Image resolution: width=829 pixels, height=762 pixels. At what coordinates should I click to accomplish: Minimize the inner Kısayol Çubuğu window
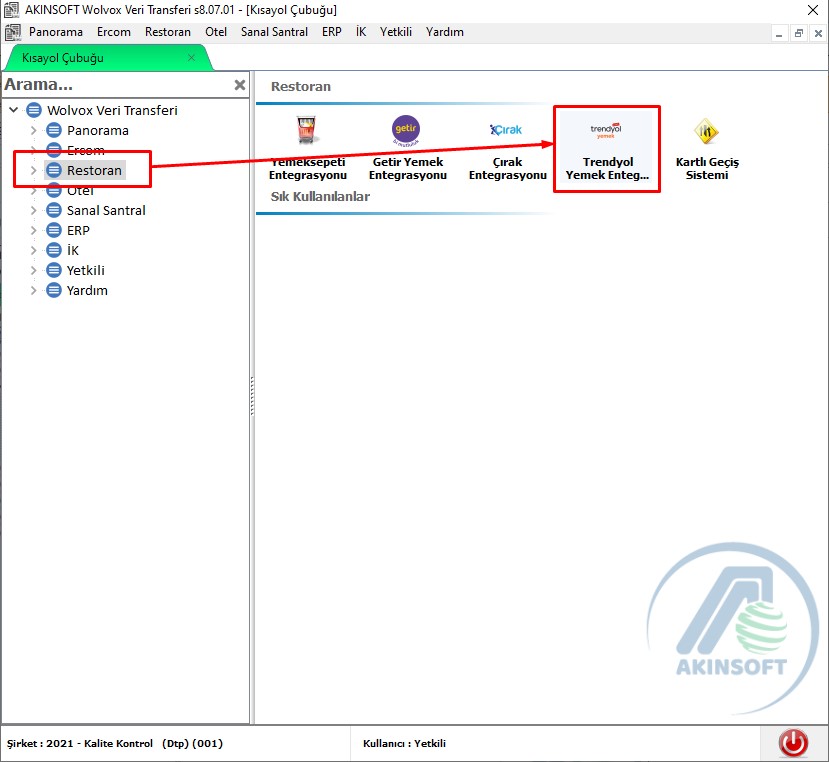(779, 34)
